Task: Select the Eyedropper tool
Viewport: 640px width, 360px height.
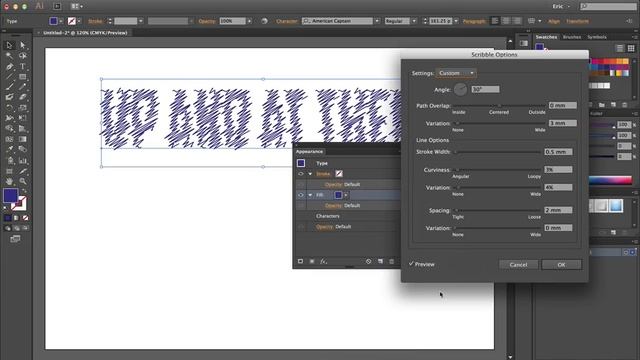Action: (9, 149)
